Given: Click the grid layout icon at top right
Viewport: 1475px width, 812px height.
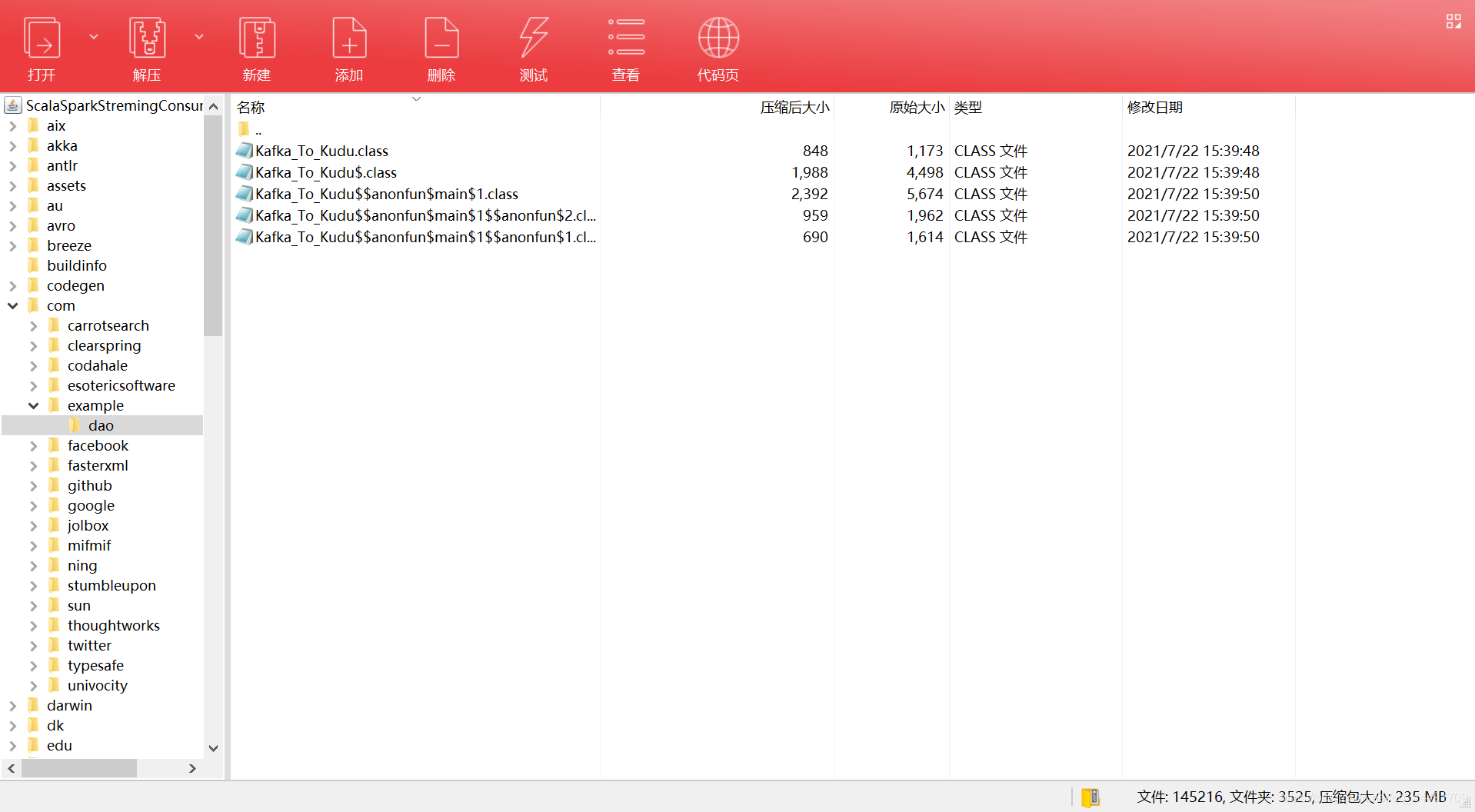Looking at the screenshot, I should (x=1453, y=22).
